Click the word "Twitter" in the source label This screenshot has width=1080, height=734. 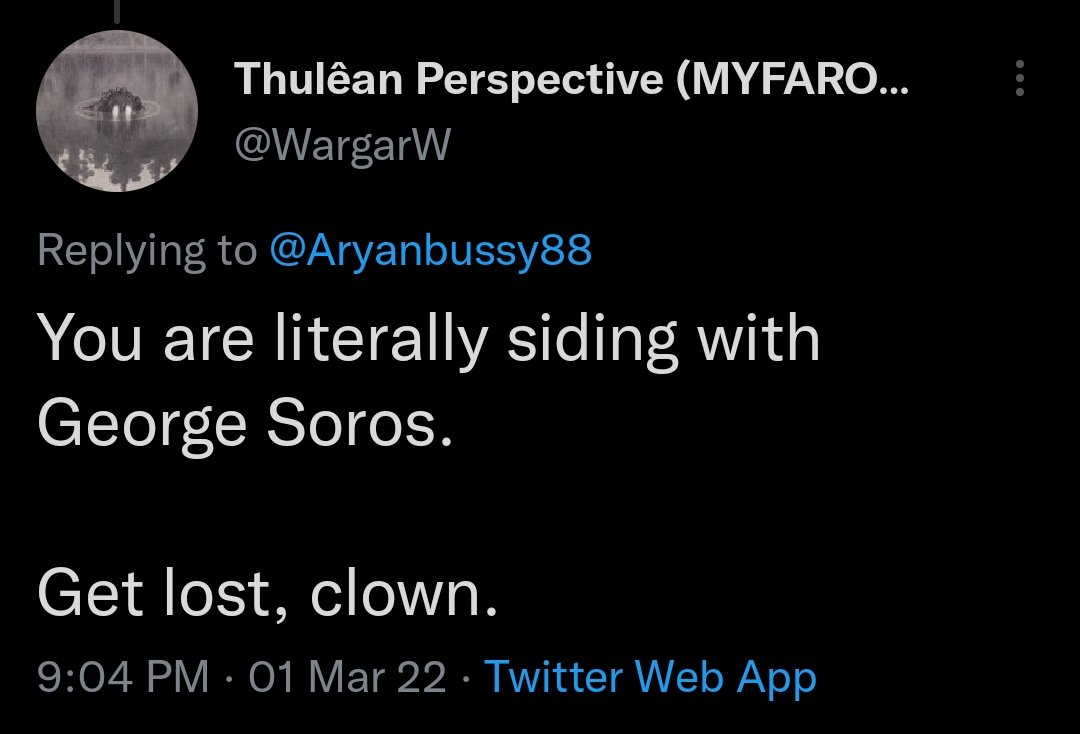click(553, 677)
